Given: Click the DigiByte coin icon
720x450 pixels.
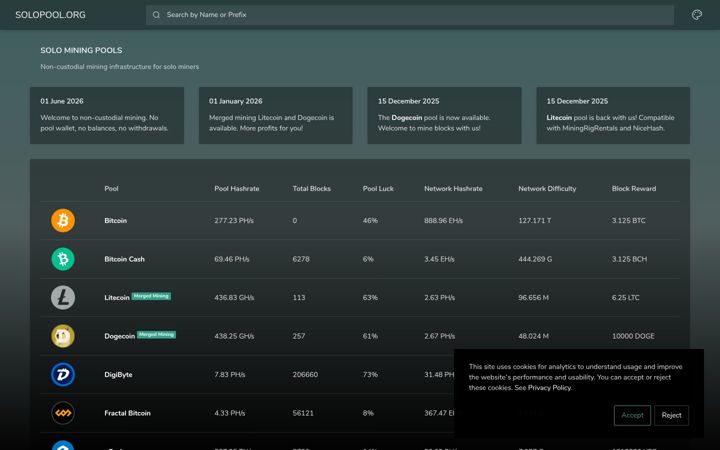Looking at the screenshot, I should point(63,375).
